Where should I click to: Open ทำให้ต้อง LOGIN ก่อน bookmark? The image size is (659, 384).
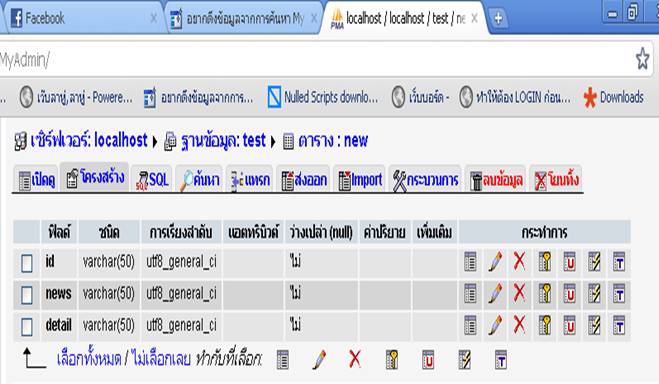coord(515,97)
